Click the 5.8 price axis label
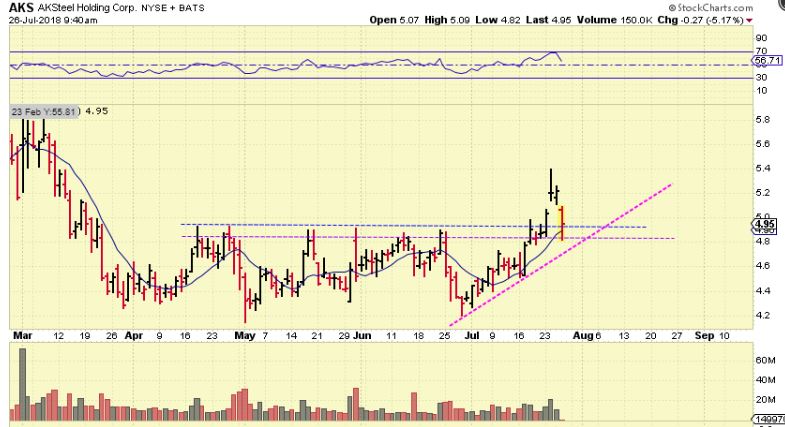Screen dimensions: 785x427 pos(762,120)
